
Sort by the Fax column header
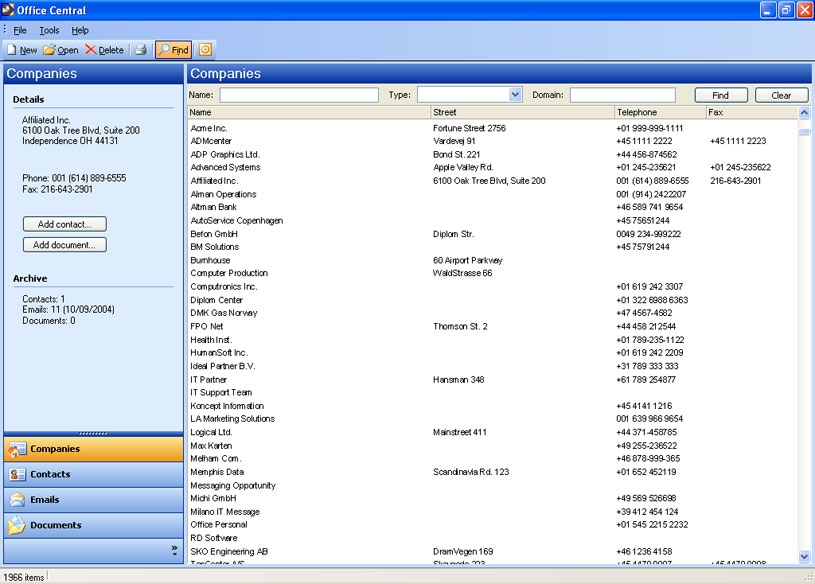point(752,112)
